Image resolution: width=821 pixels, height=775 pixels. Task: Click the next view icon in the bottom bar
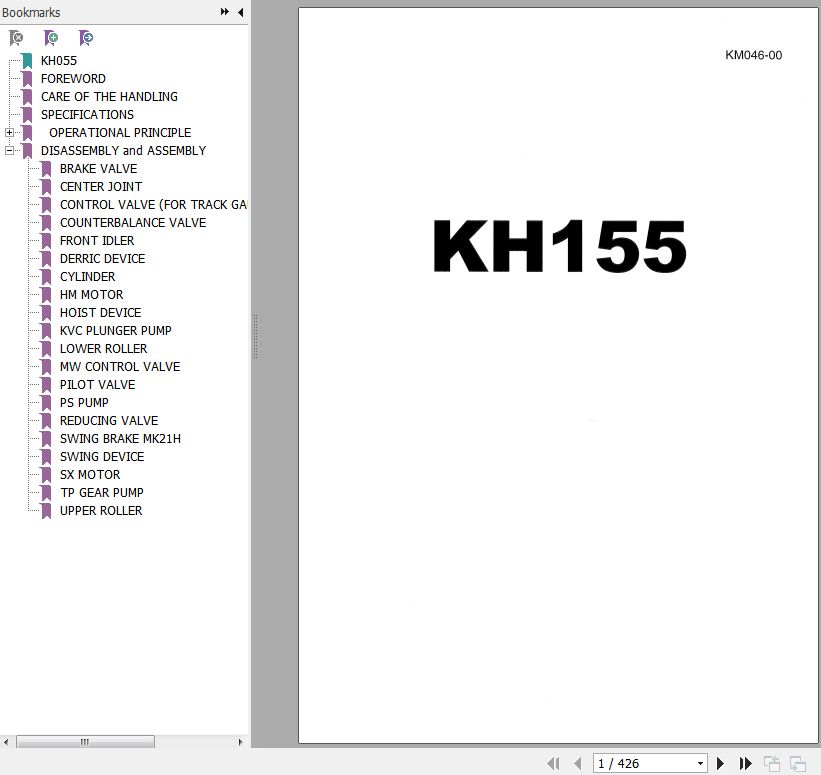[797, 763]
